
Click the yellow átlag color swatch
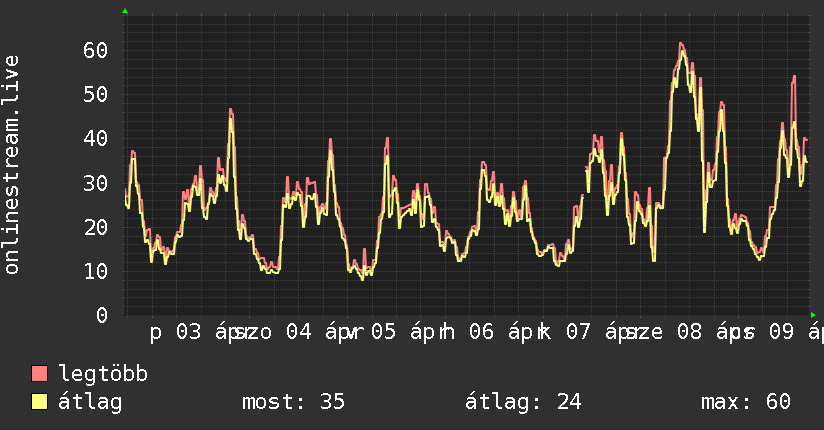click(x=39, y=401)
